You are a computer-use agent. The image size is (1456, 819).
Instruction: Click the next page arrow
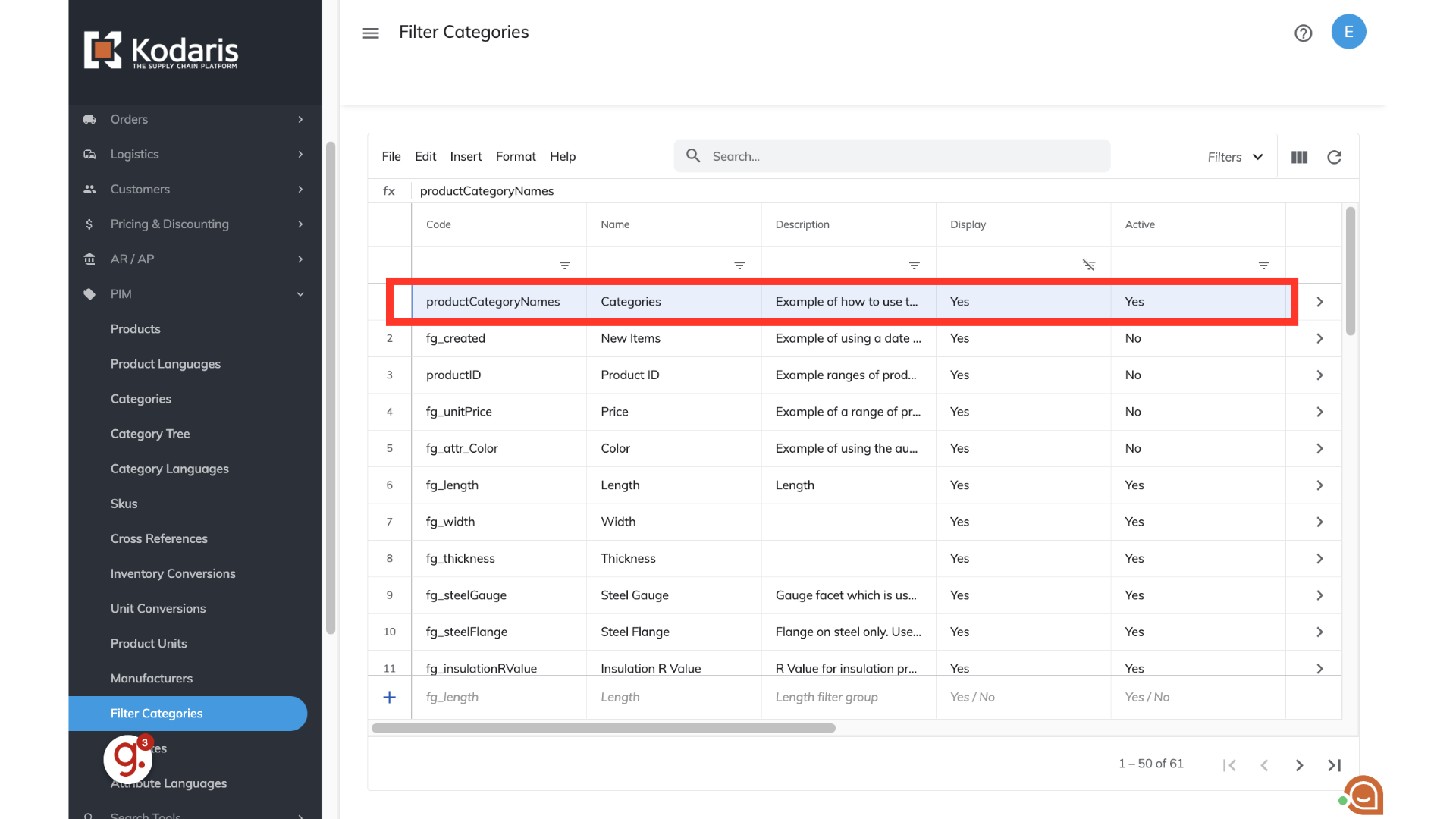[x=1299, y=765]
